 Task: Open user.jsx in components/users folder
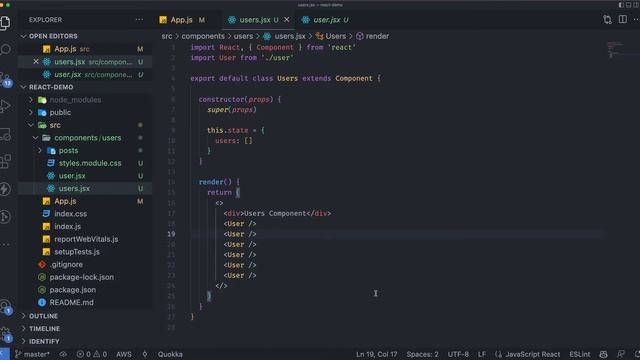tap(72, 176)
